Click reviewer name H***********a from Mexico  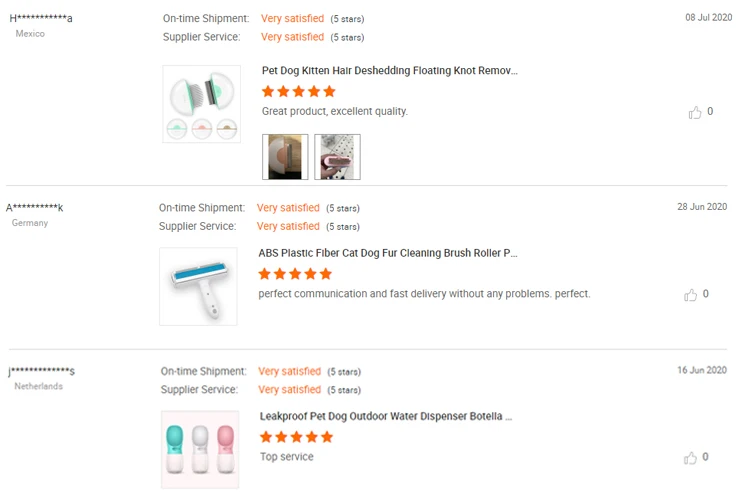tap(41, 18)
